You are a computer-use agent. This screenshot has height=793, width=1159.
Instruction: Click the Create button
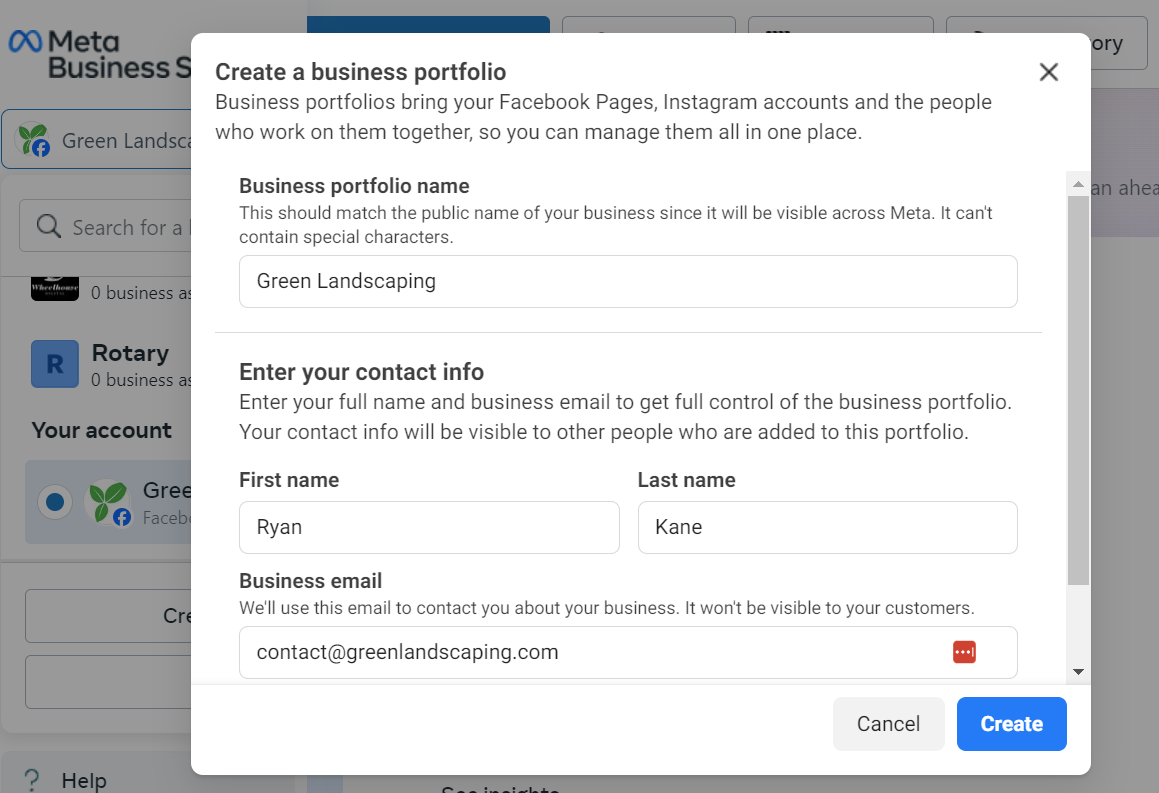click(x=1011, y=724)
